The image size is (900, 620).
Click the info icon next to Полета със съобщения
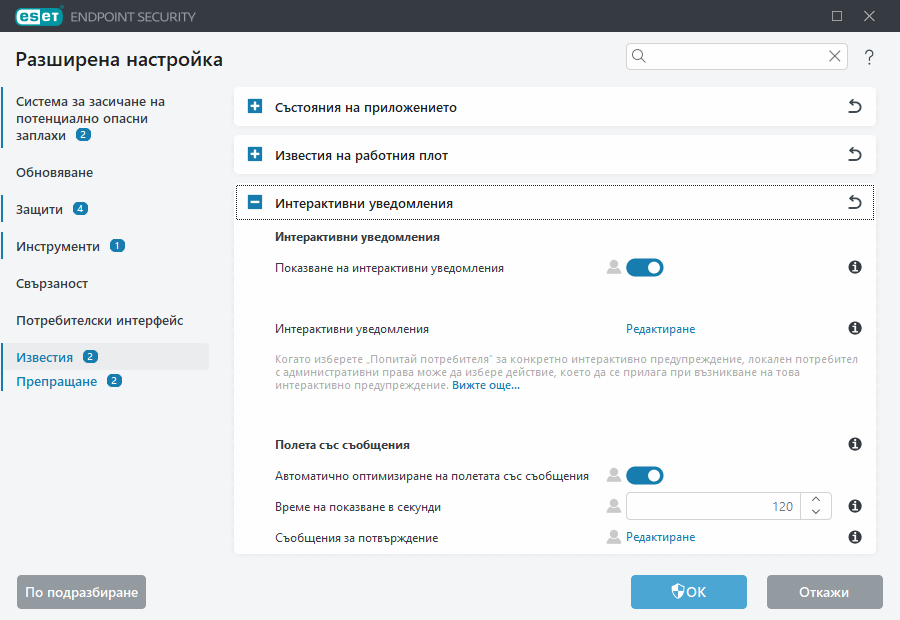click(855, 444)
